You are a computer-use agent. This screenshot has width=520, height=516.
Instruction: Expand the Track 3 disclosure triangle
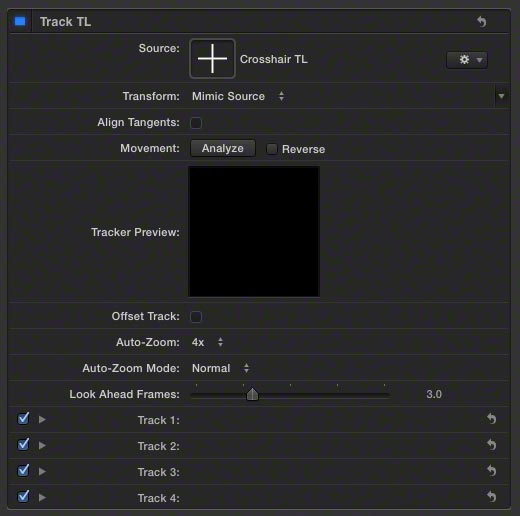click(42, 471)
